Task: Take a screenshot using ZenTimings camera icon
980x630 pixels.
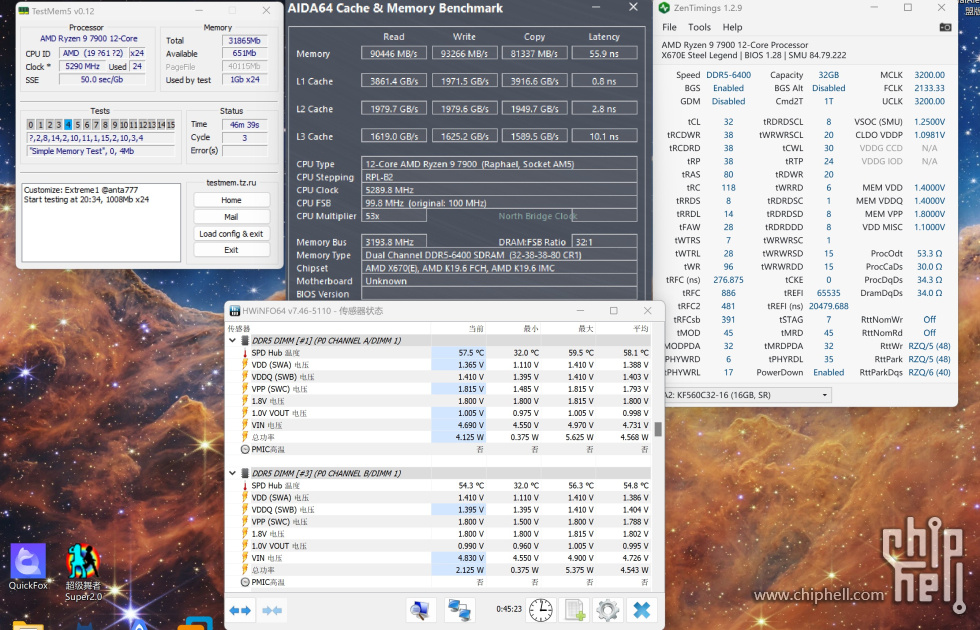Action: (x=945, y=27)
